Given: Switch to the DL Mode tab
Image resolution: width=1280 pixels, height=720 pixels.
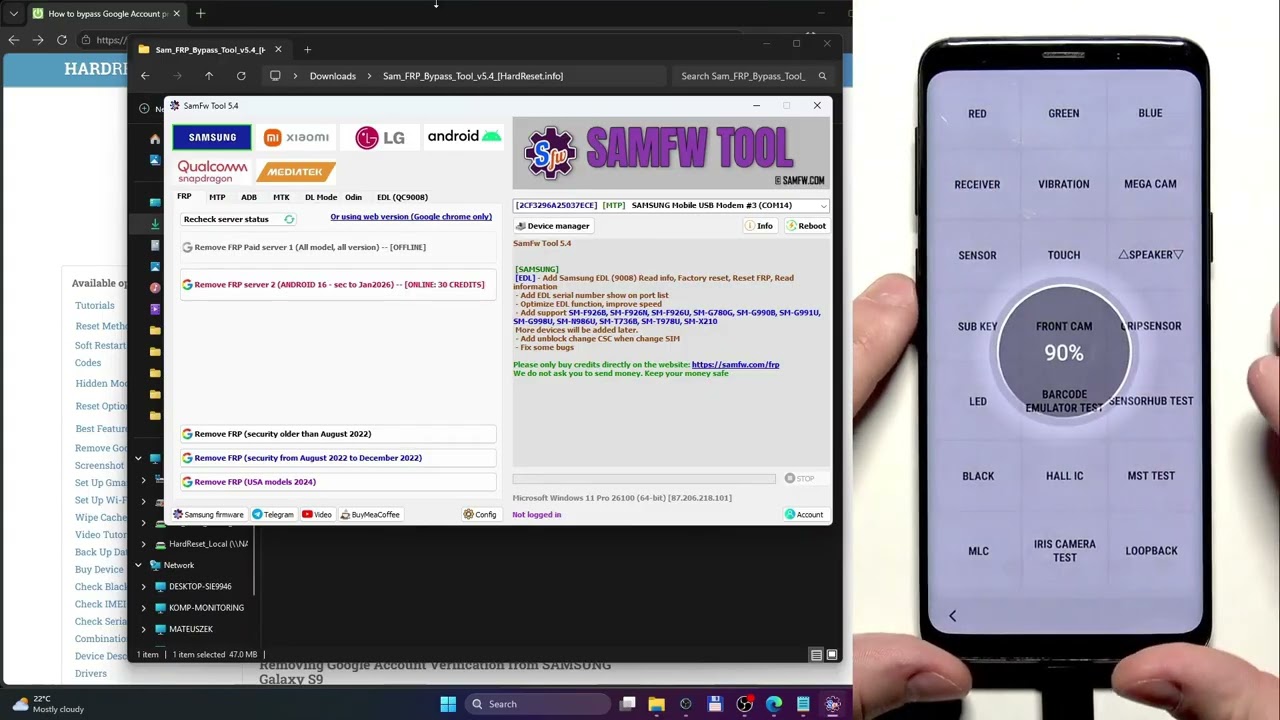Looking at the screenshot, I should click(x=321, y=197).
